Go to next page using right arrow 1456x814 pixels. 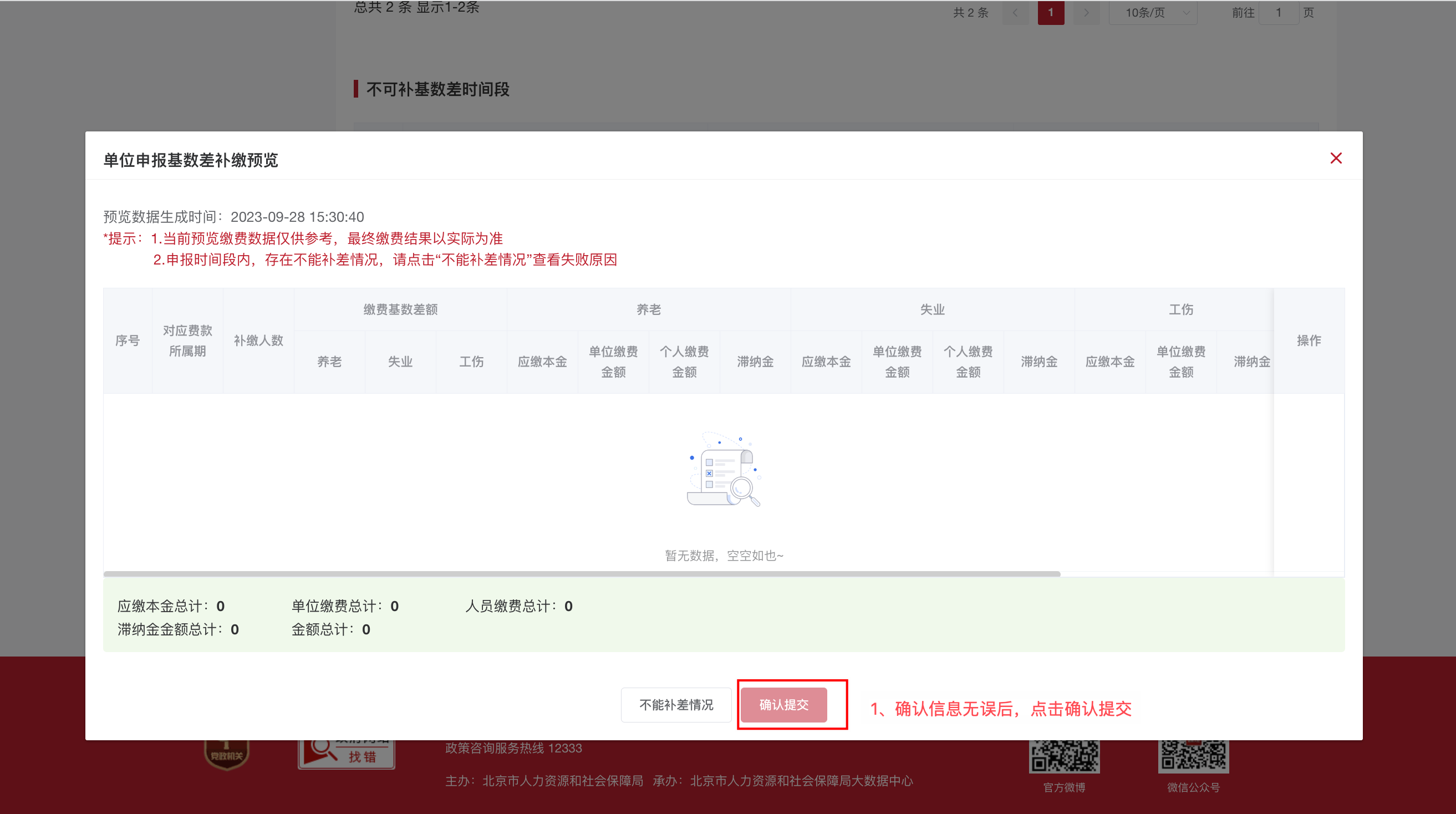pyautogui.click(x=1086, y=12)
